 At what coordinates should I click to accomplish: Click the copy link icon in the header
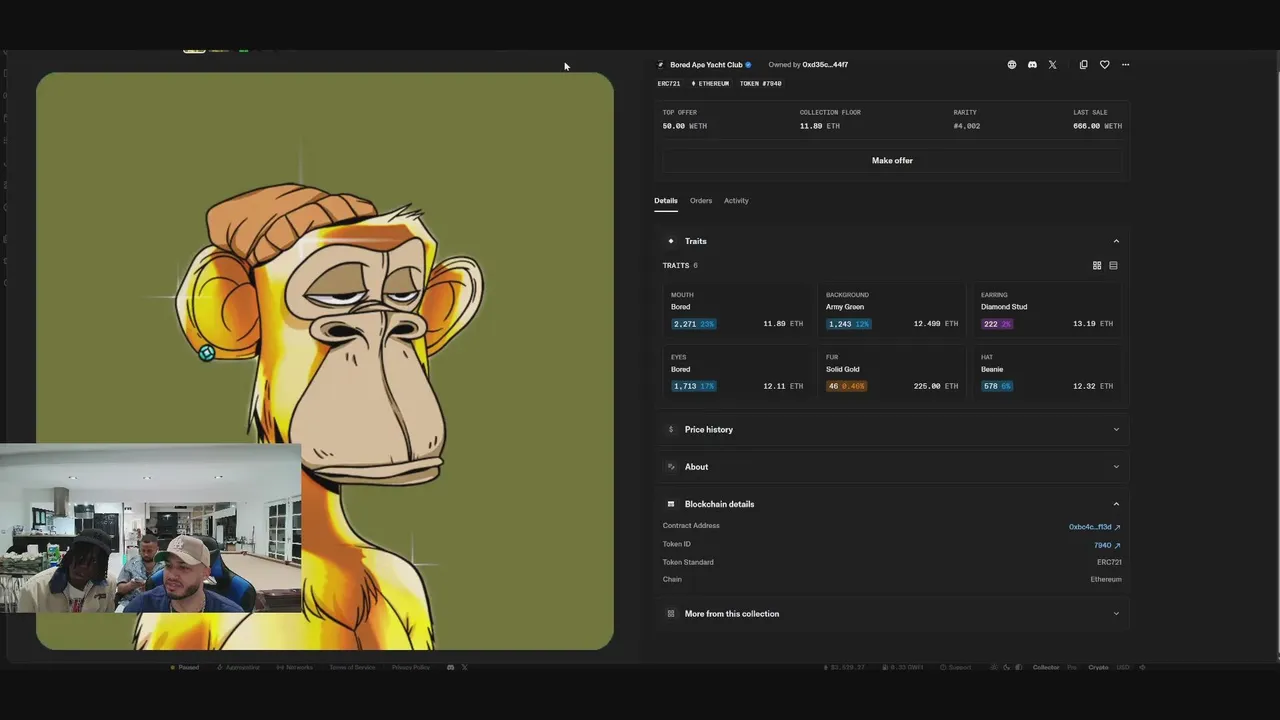pos(1083,65)
